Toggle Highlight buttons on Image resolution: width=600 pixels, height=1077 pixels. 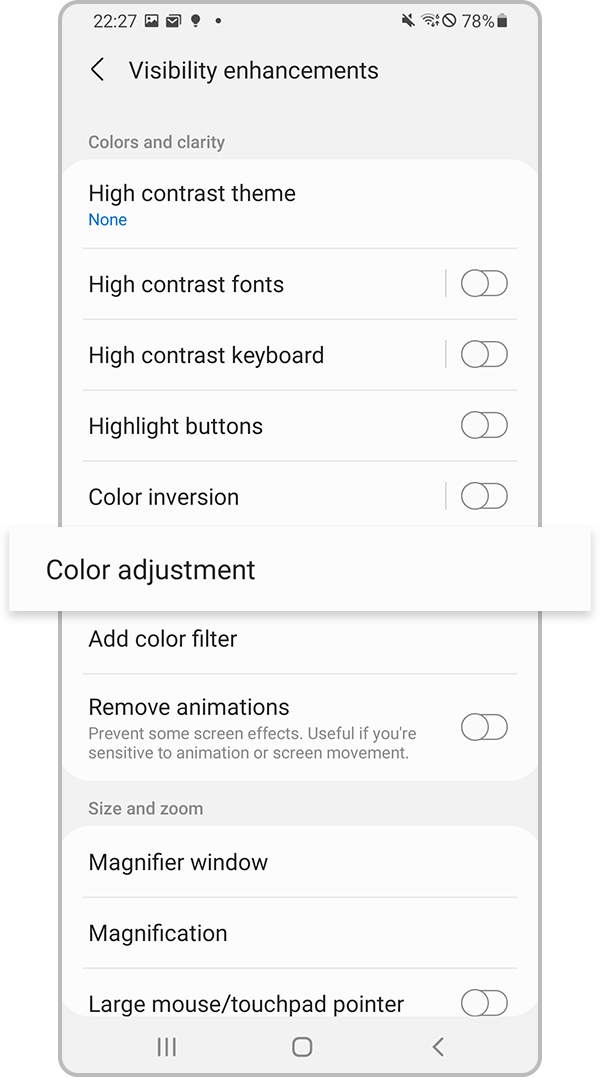coord(484,426)
